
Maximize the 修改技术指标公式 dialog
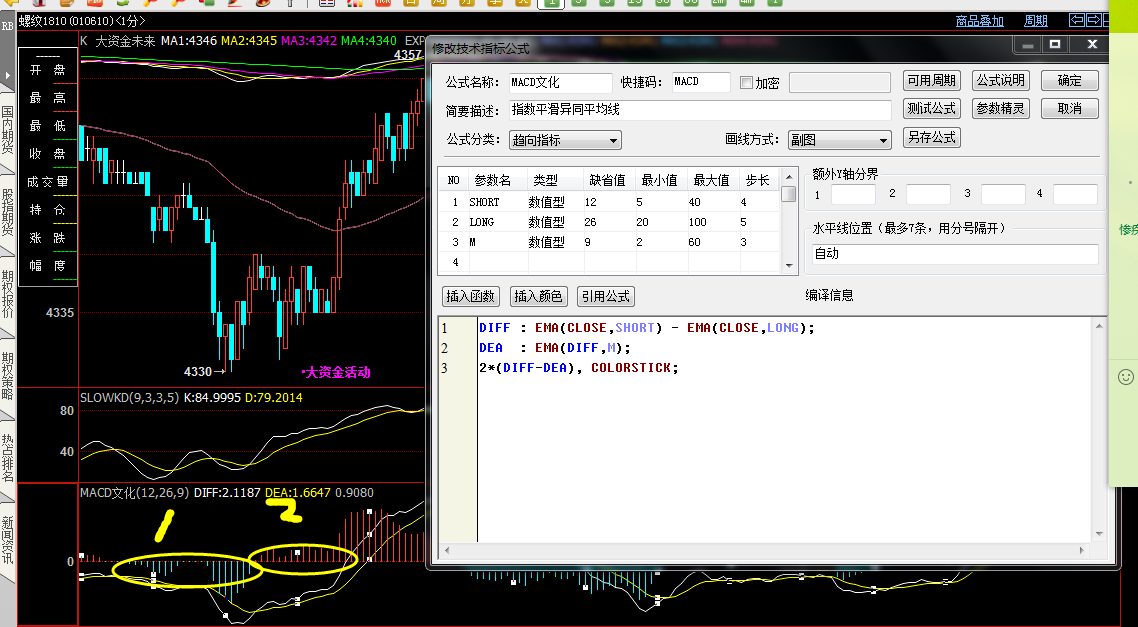[x=1054, y=45]
